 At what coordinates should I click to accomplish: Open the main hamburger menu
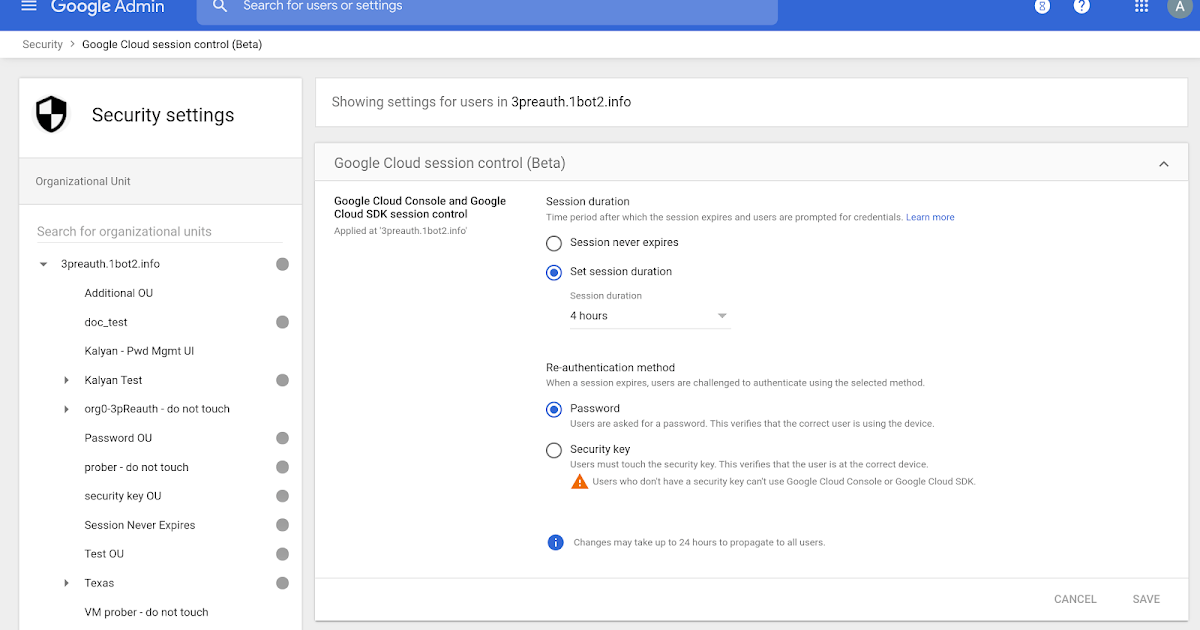(29, 7)
